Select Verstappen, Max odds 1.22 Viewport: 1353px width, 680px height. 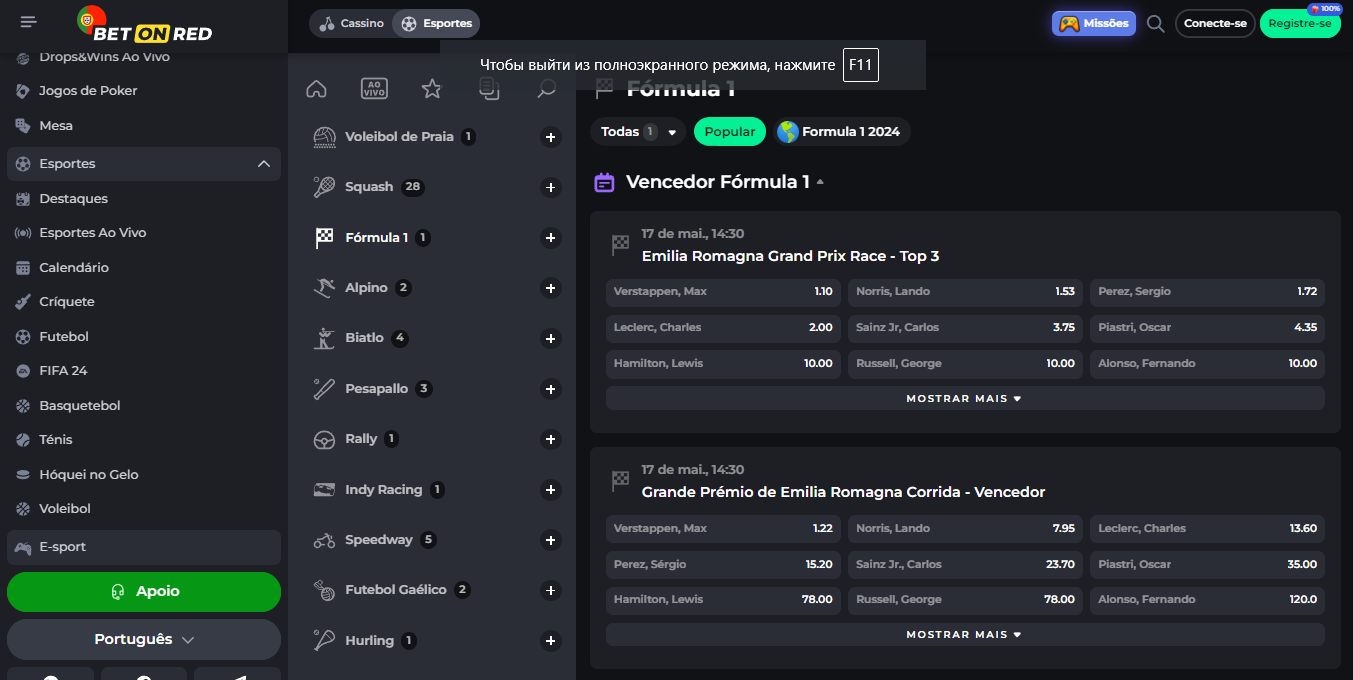723,528
